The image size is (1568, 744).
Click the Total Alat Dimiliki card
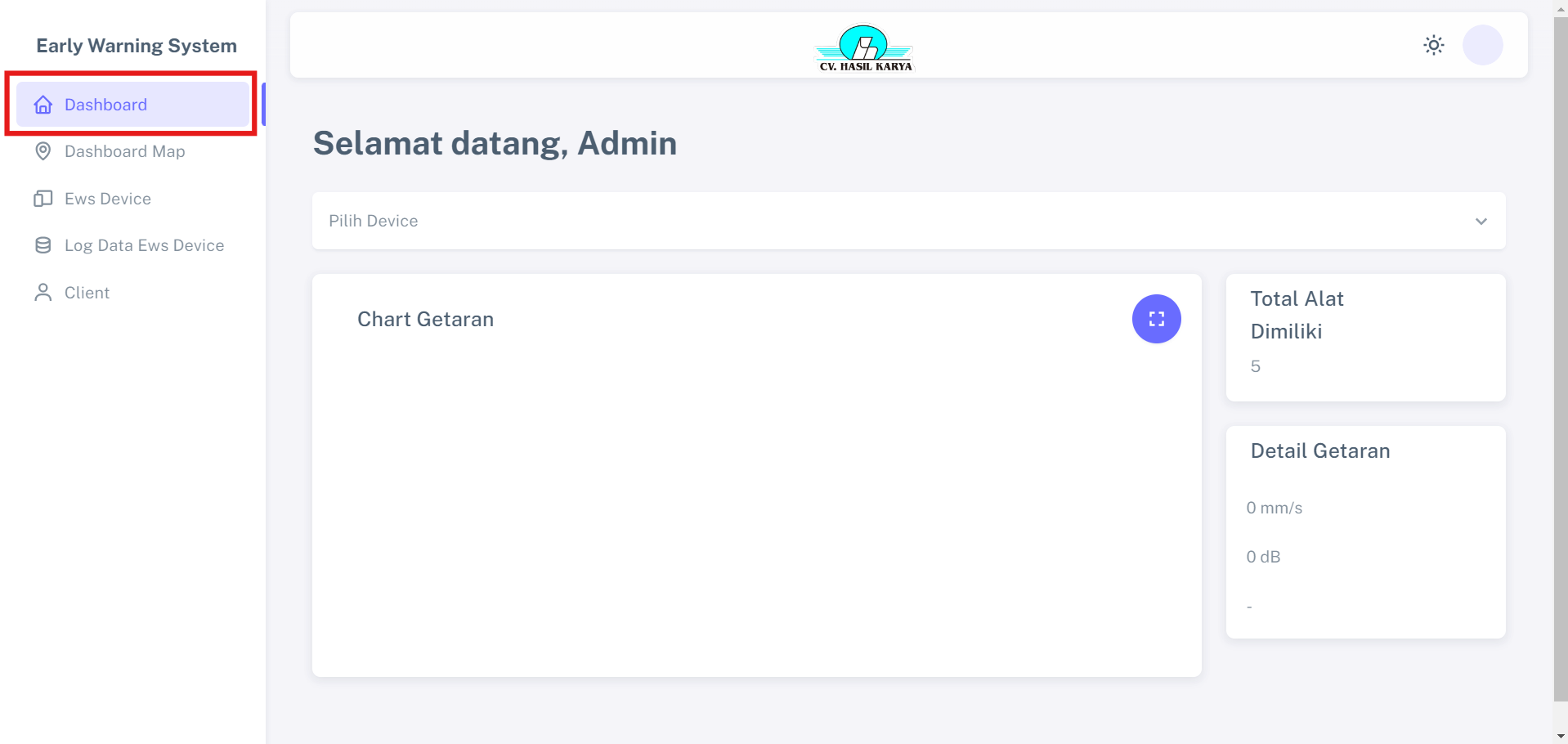tap(1365, 337)
